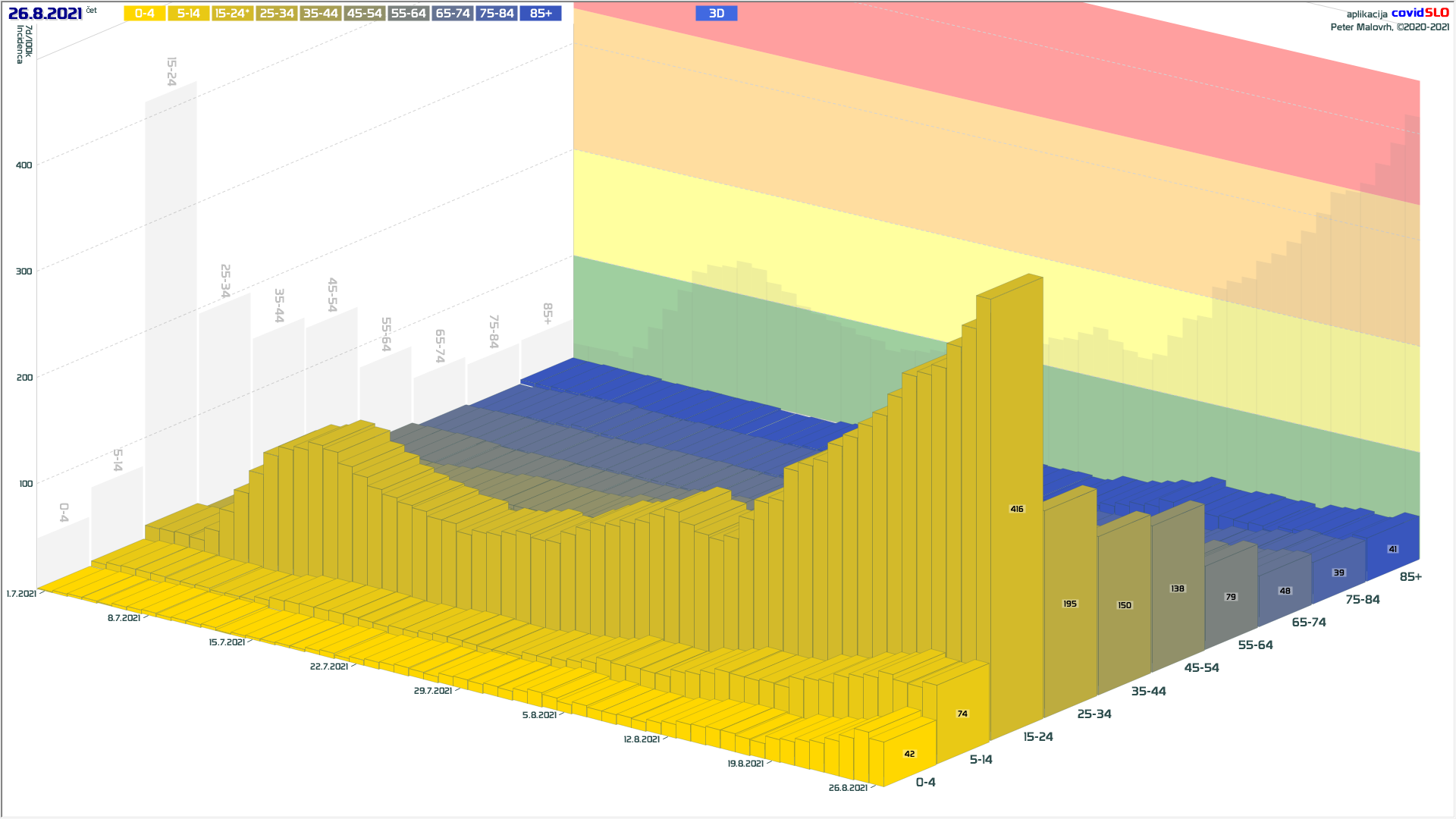Toggle the 5-14 age group legend button
1456x819 pixels.
point(189,14)
